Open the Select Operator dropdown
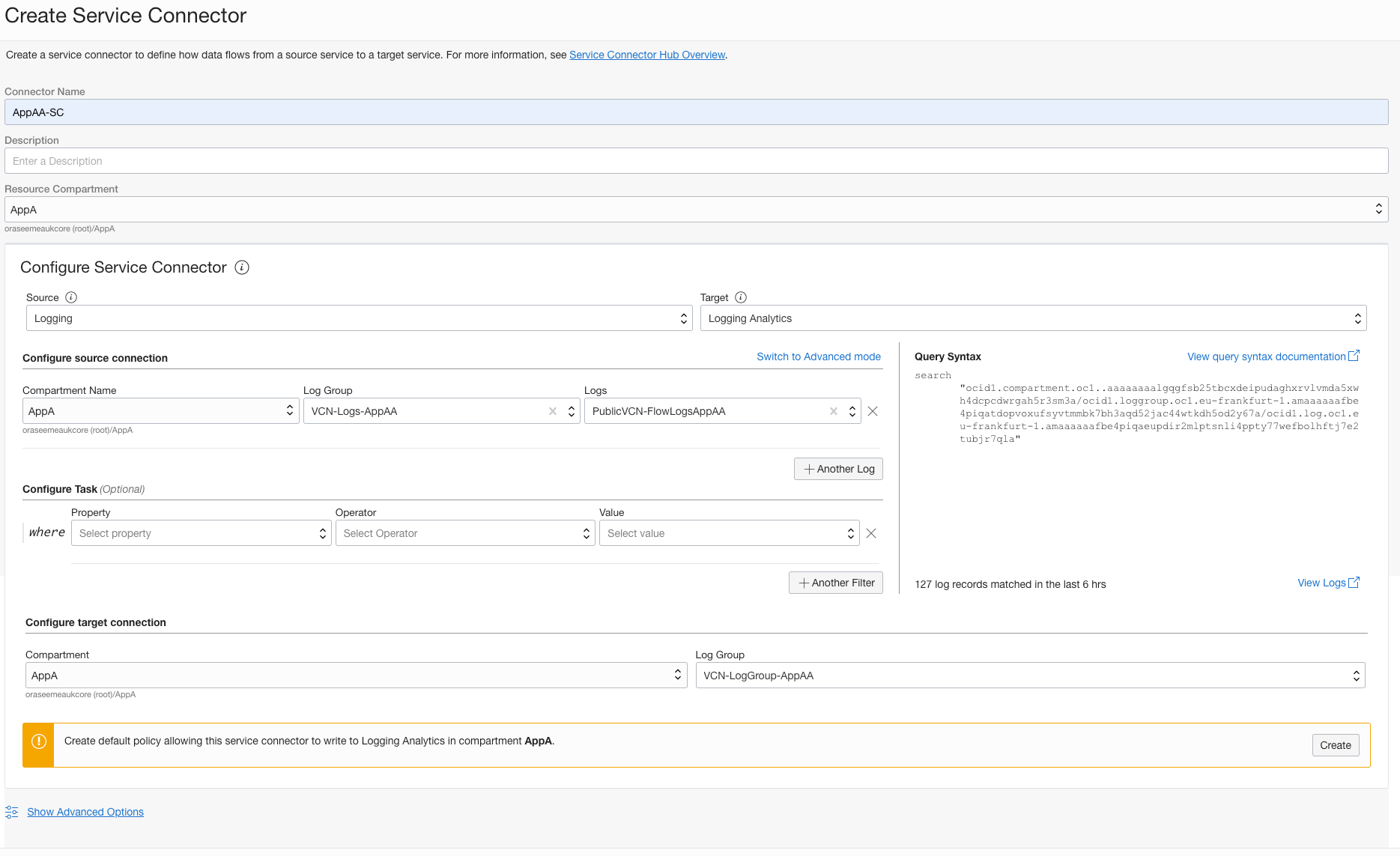 coord(464,533)
